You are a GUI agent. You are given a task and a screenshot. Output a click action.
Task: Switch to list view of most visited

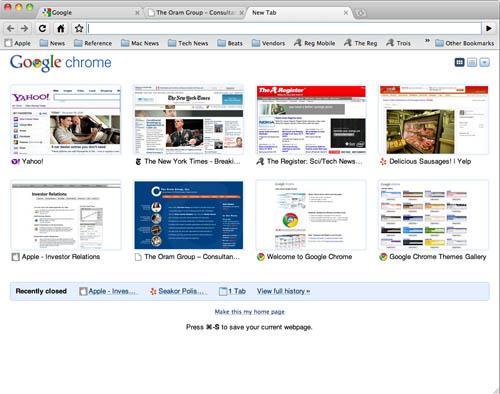[x=472, y=62]
